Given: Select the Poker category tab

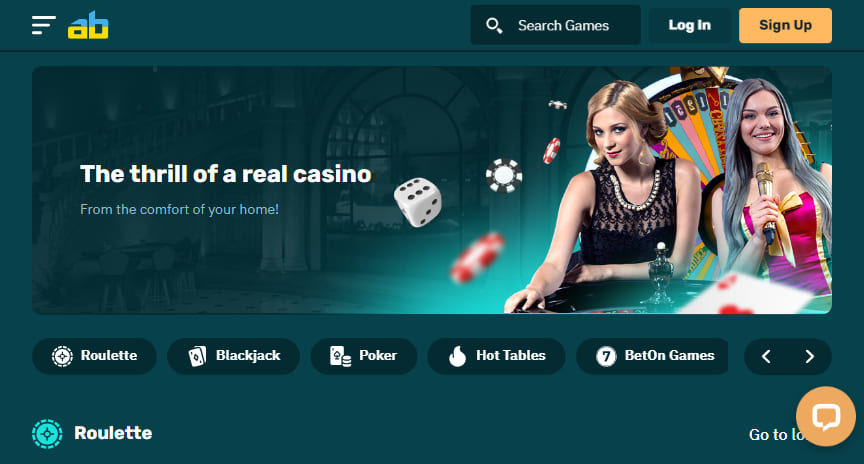Looking at the screenshot, I should tap(364, 356).
